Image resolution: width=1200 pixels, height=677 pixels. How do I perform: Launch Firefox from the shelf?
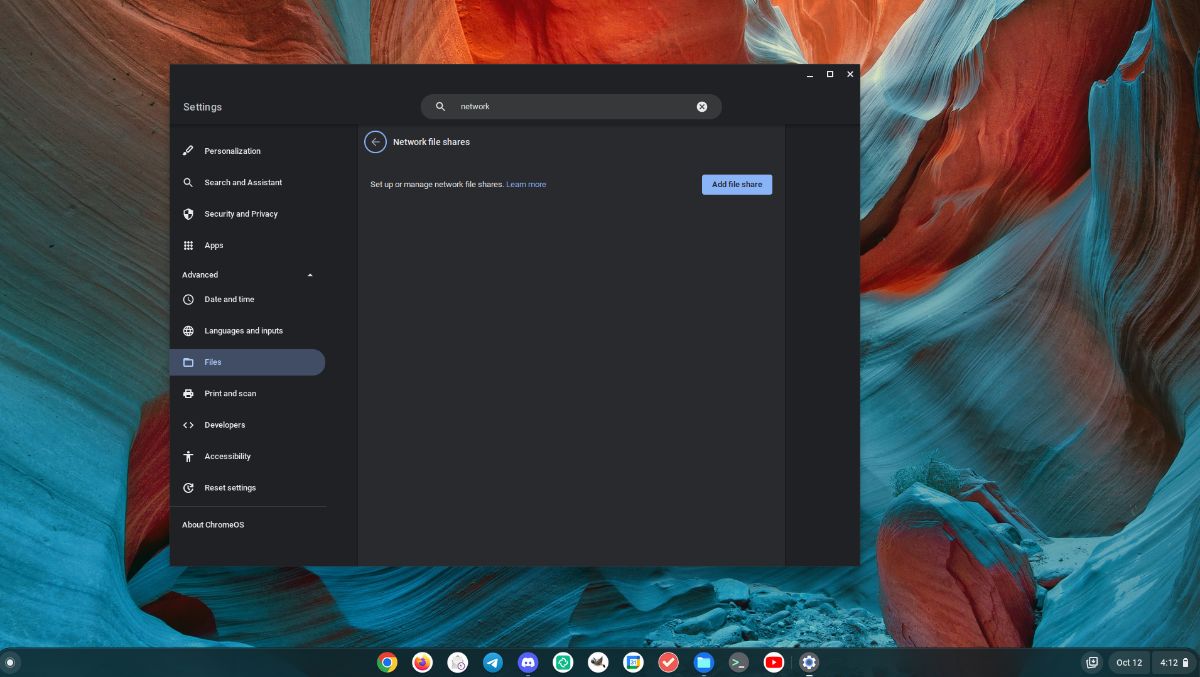pyautogui.click(x=422, y=662)
